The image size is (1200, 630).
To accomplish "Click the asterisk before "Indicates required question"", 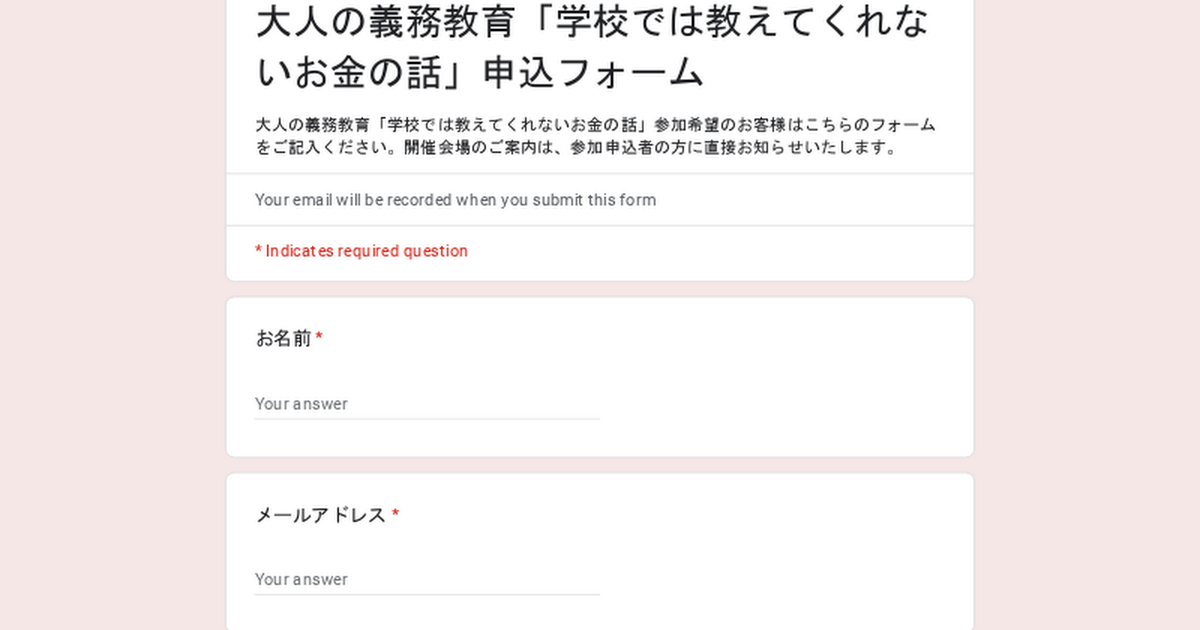I will [x=258, y=251].
